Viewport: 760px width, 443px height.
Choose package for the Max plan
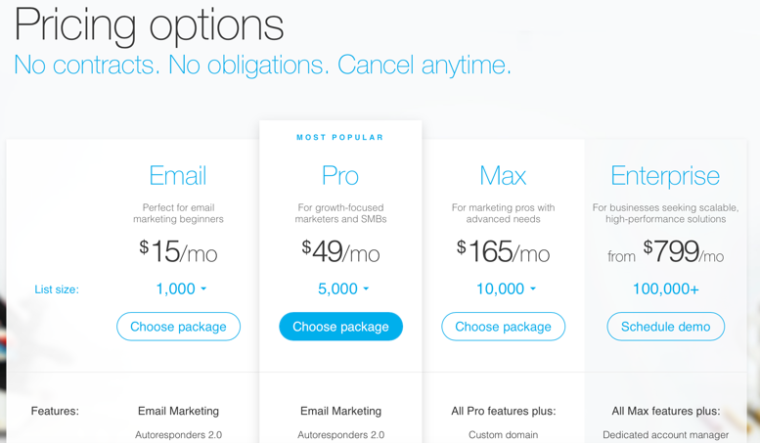[503, 327]
